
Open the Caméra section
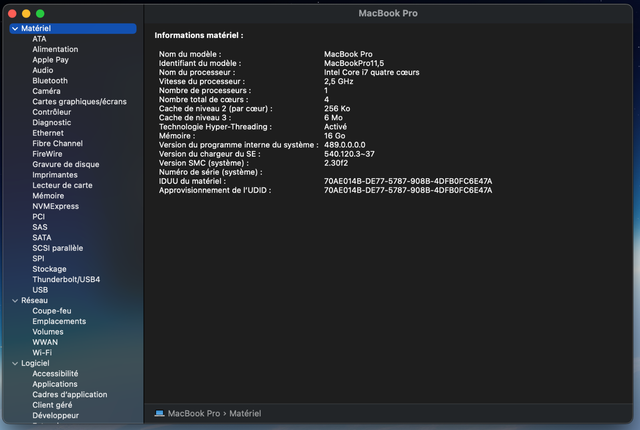click(47, 91)
